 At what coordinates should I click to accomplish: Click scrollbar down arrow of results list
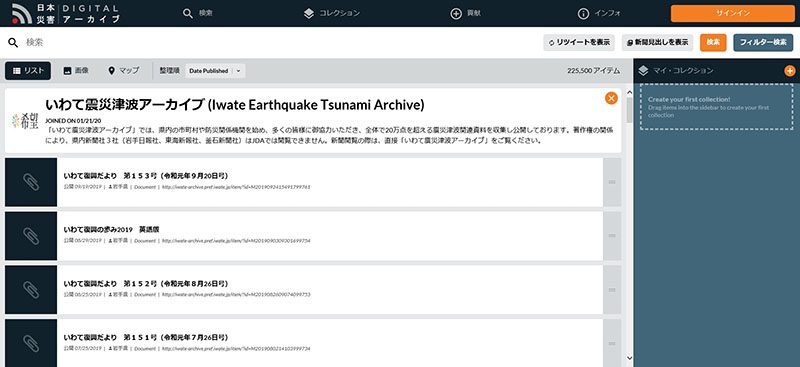(629, 358)
